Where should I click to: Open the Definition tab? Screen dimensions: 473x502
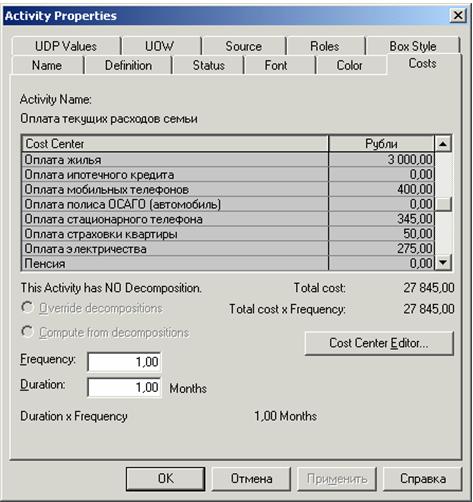128,65
